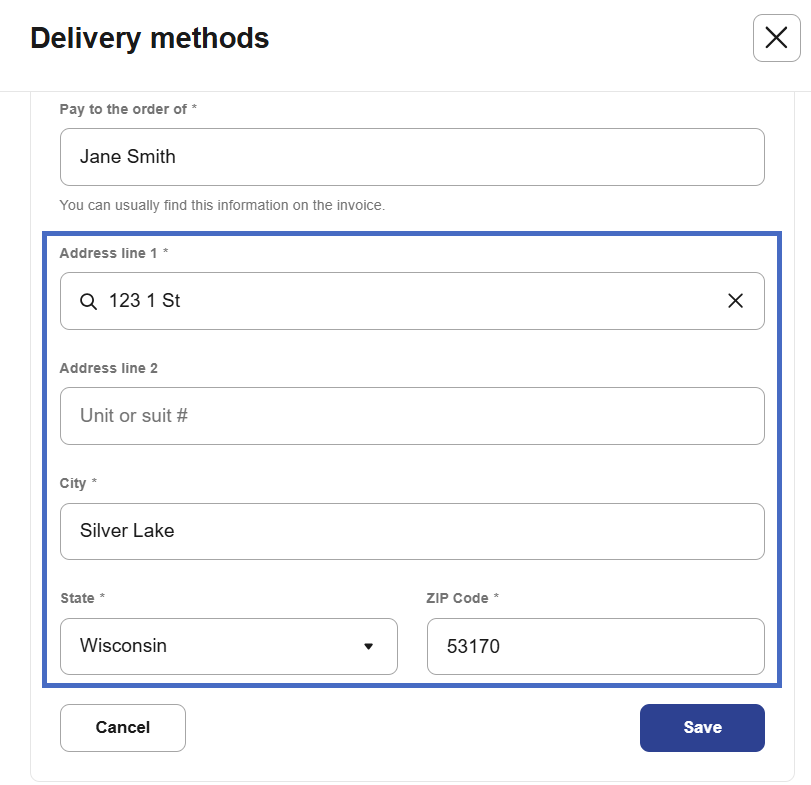The image size is (811, 785).
Task: Clear the Address line 1 entry
Action: (735, 301)
